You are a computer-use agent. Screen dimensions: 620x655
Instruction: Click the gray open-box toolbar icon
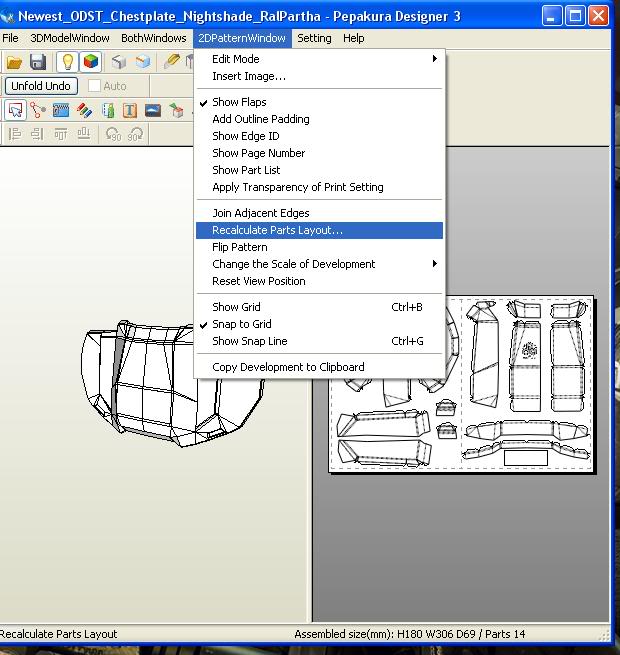pyautogui.click(x=119, y=62)
